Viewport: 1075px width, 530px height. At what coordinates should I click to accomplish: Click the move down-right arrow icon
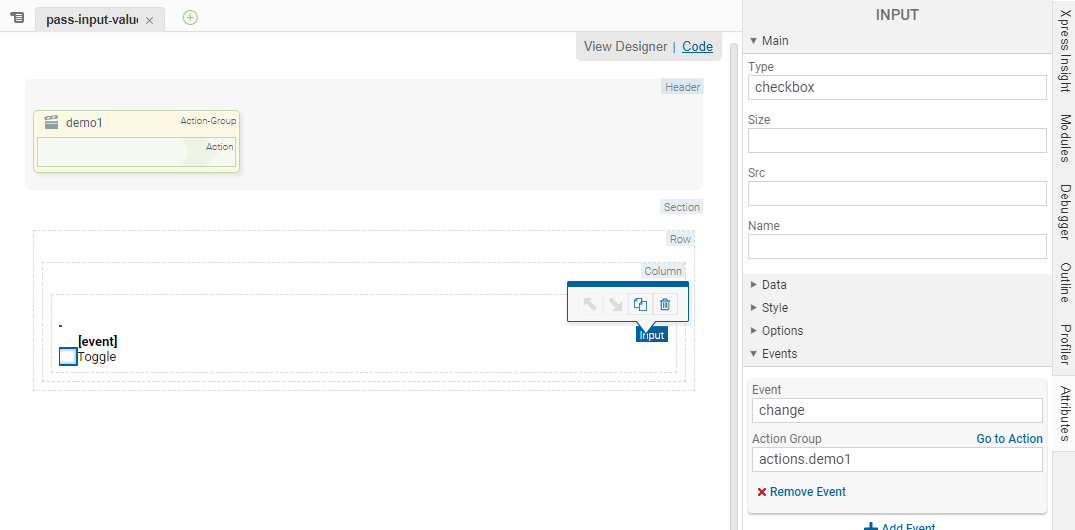click(x=615, y=304)
